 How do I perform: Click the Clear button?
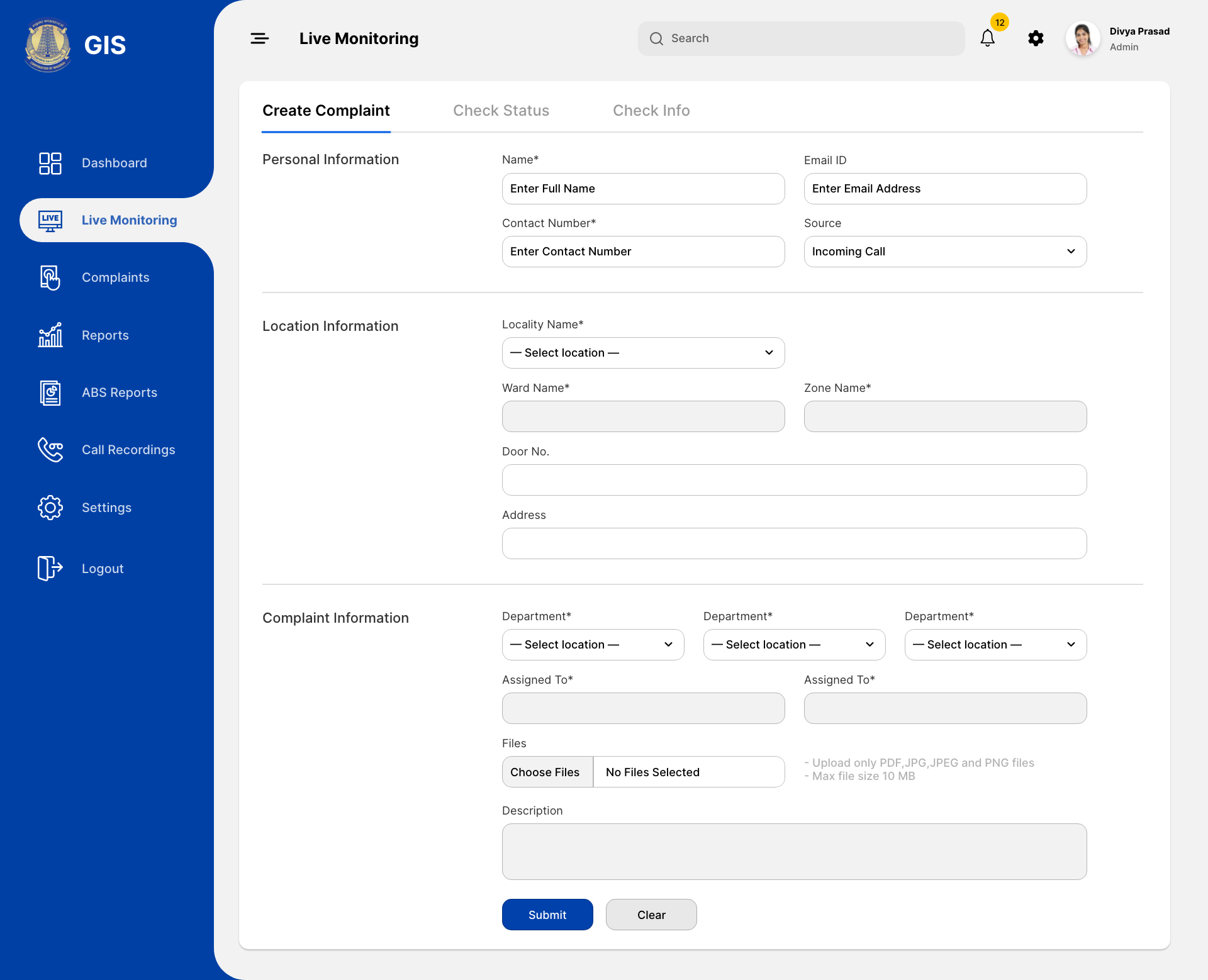click(x=651, y=915)
